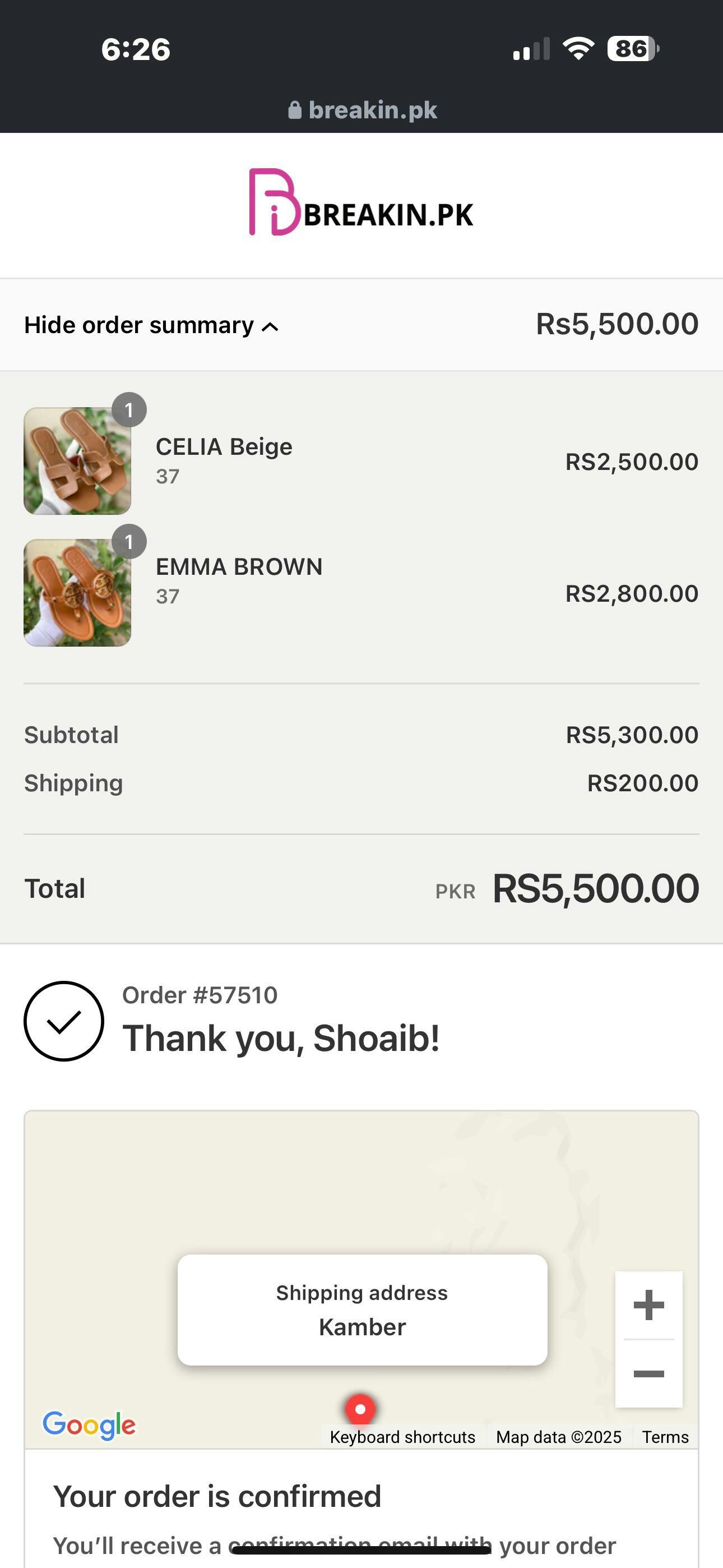Click the red location pin on the map
The height and width of the screenshot is (1568, 723).
[x=360, y=1409]
